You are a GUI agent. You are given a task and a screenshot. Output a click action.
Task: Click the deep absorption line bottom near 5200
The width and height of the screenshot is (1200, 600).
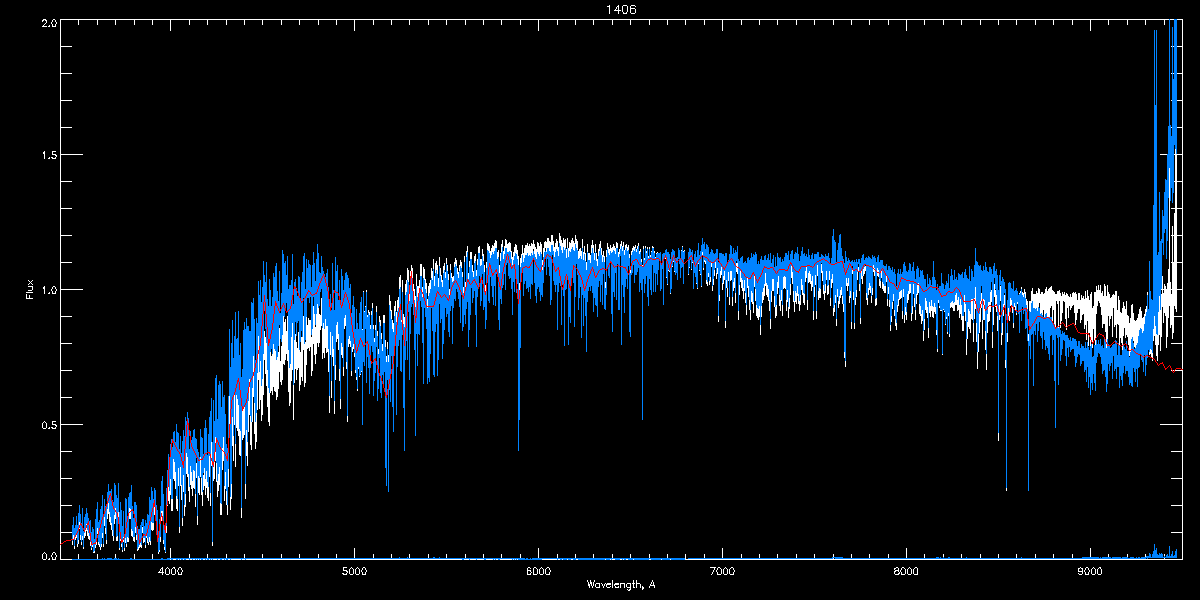(387, 488)
